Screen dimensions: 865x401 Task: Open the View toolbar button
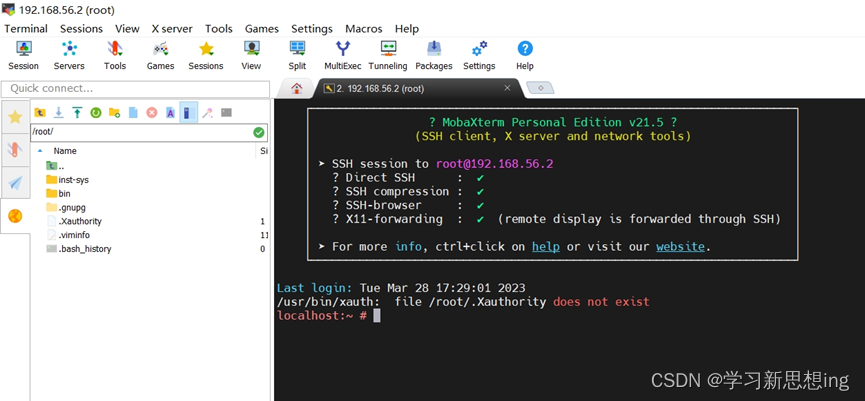(251, 56)
